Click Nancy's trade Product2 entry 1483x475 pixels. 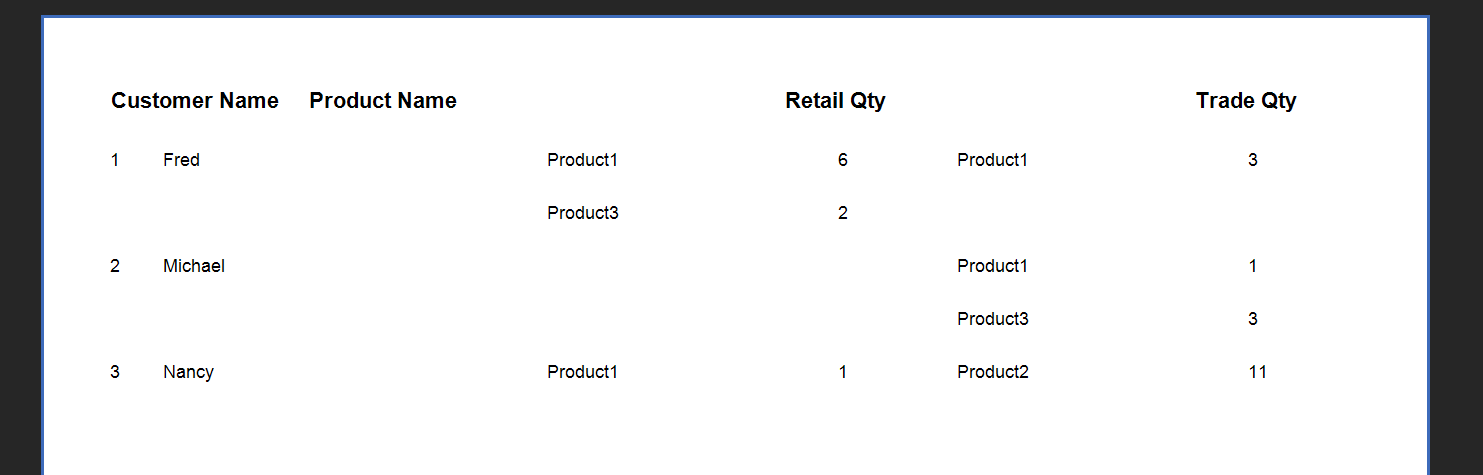click(993, 372)
